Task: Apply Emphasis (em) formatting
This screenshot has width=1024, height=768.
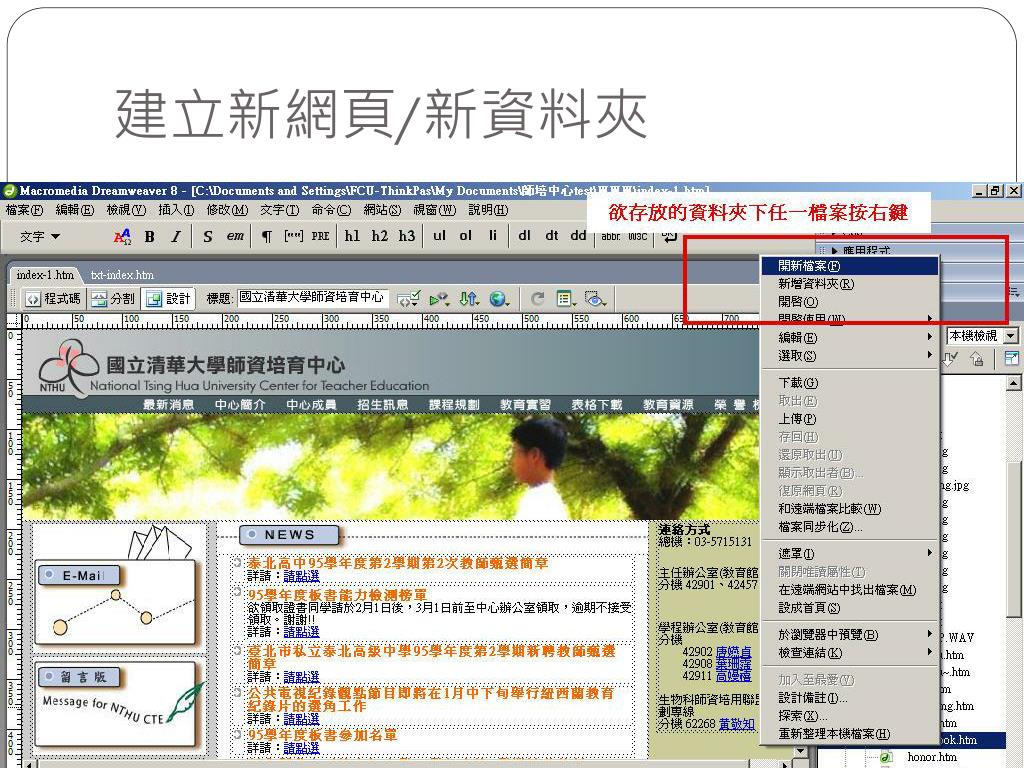Action: point(235,236)
